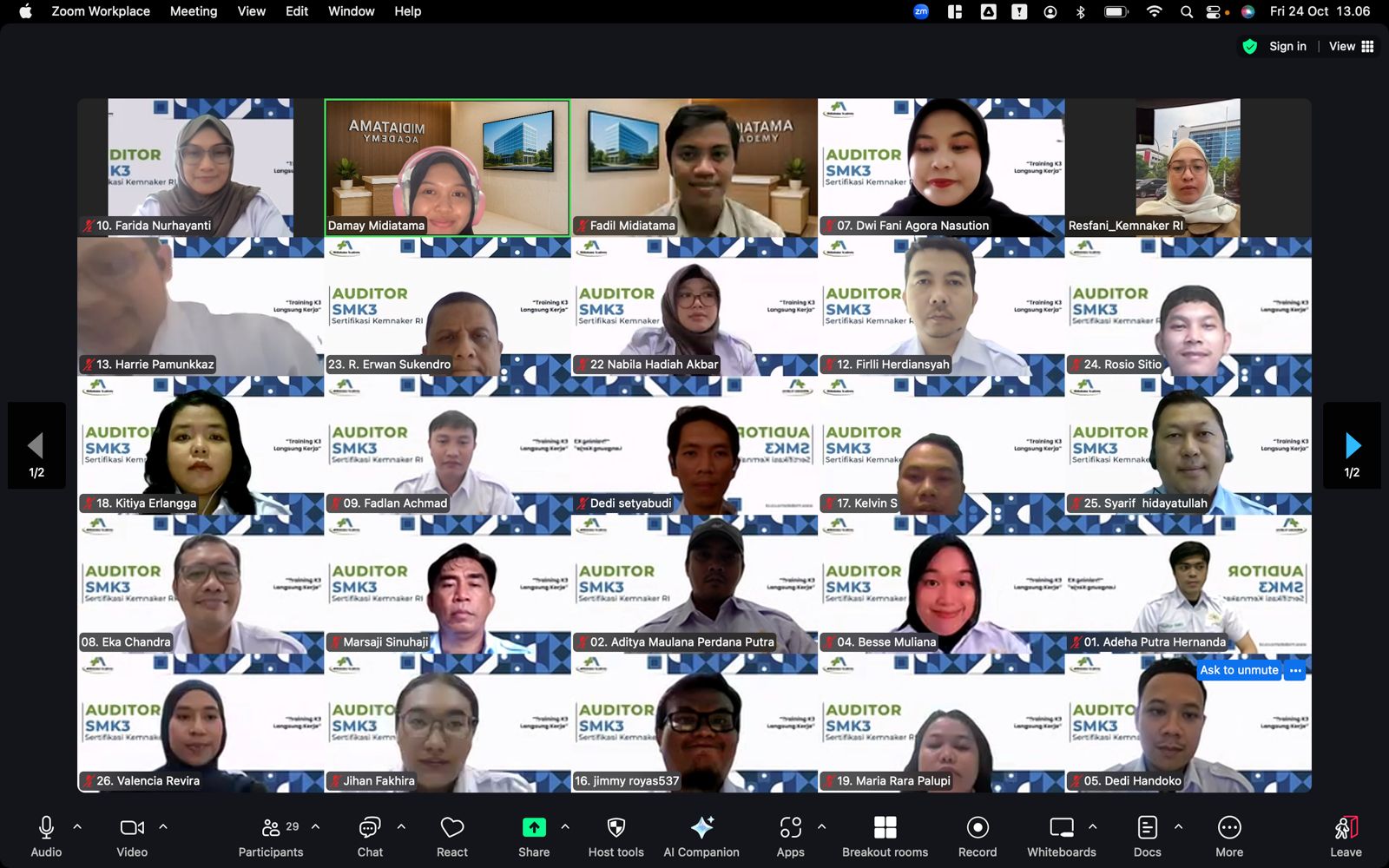The height and width of the screenshot is (868, 1389).
Task: Expand the Audio options arrow
Action: coord(77,826)
